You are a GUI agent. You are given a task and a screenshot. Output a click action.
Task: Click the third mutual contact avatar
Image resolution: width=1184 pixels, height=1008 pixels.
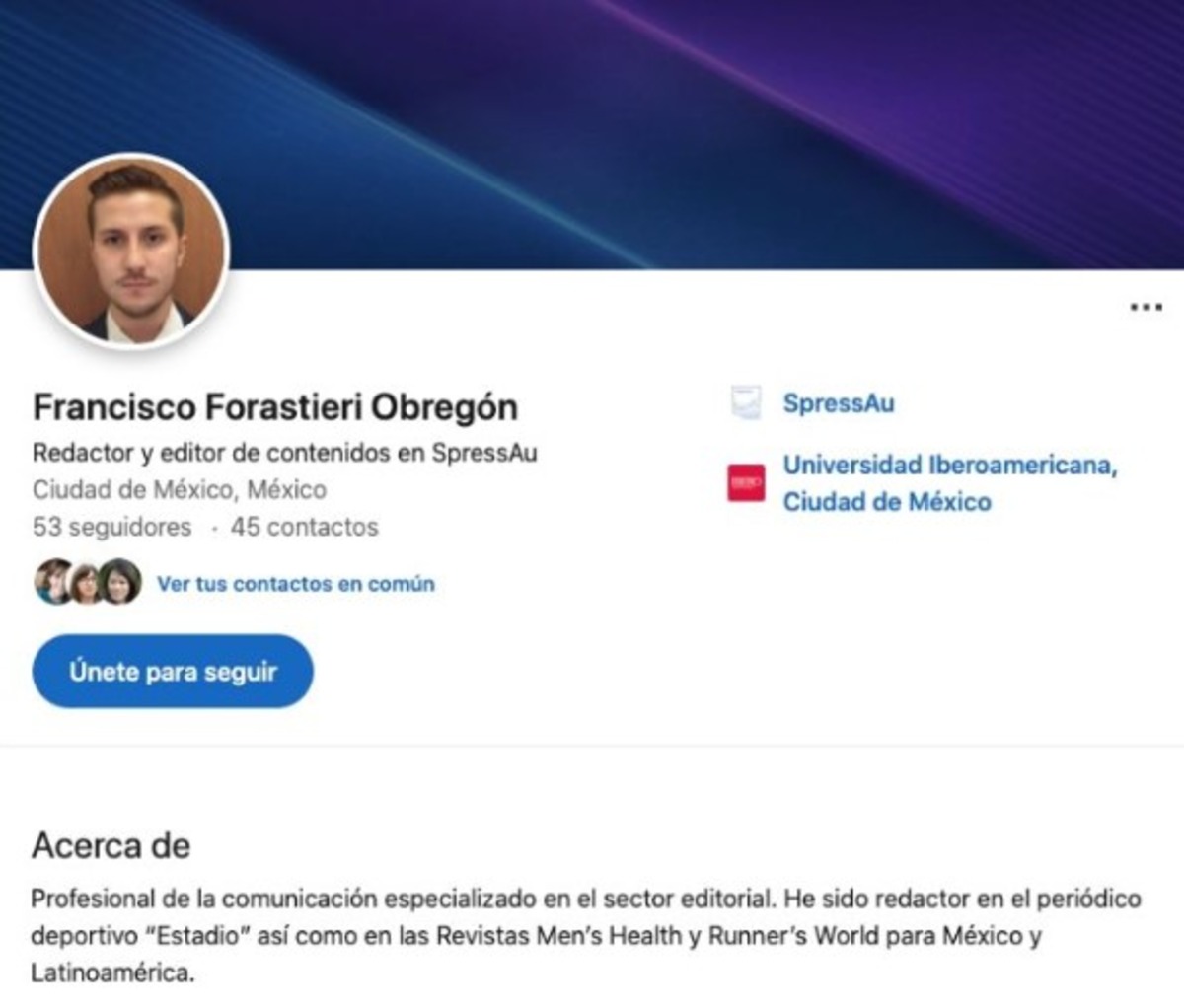[120, 582]
